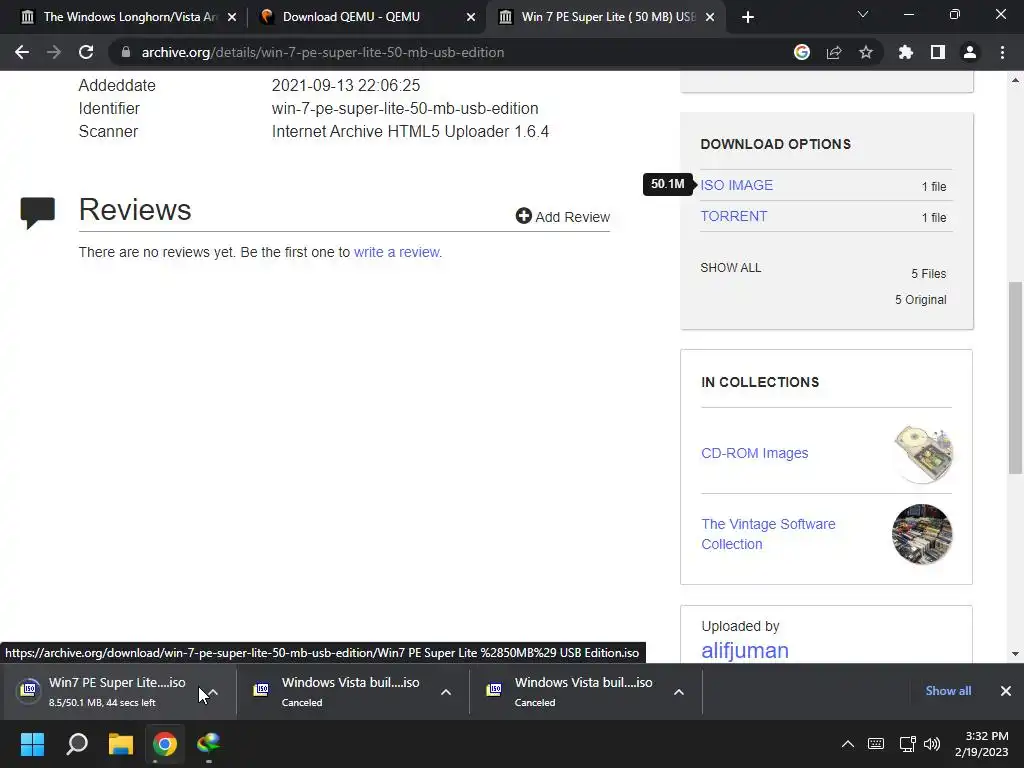The image size is (1024, 768).
Task: Open the Windows Start menu
Action: 32,744
